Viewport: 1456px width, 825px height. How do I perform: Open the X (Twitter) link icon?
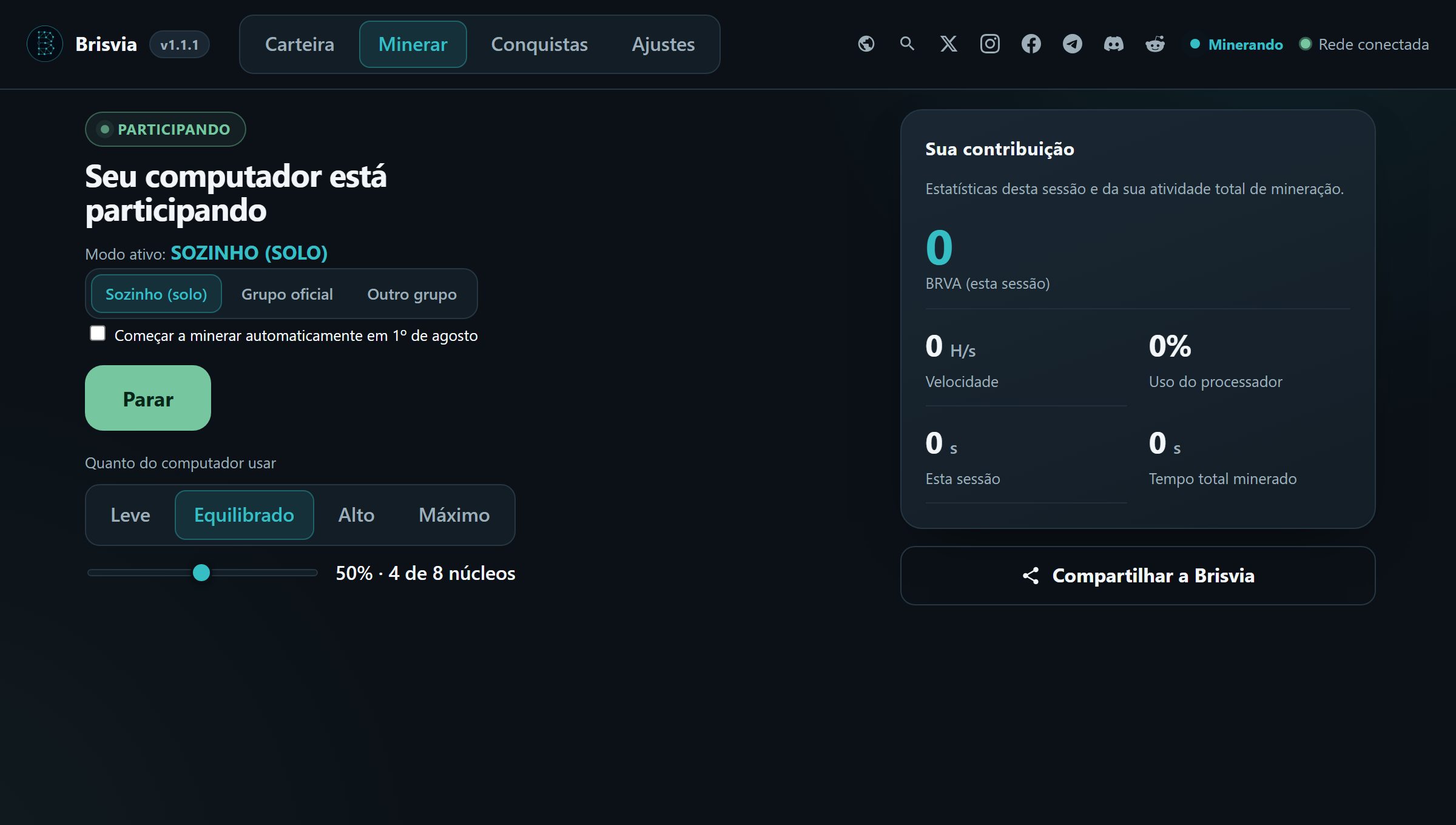pyautogui.click(x=948, y=44)
